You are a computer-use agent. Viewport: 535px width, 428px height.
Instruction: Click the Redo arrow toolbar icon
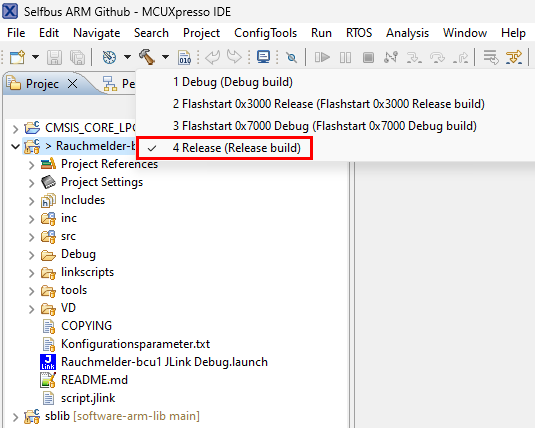coord(234,57)
